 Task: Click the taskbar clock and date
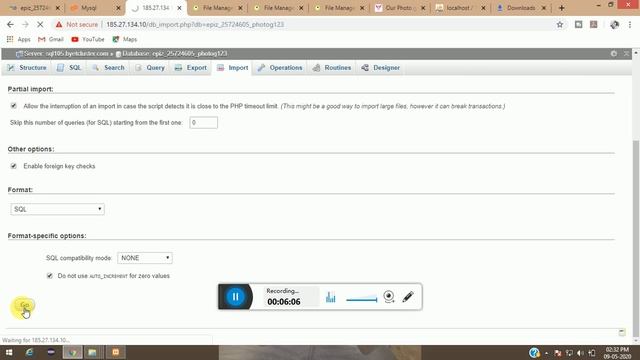(x=617, y=353)
